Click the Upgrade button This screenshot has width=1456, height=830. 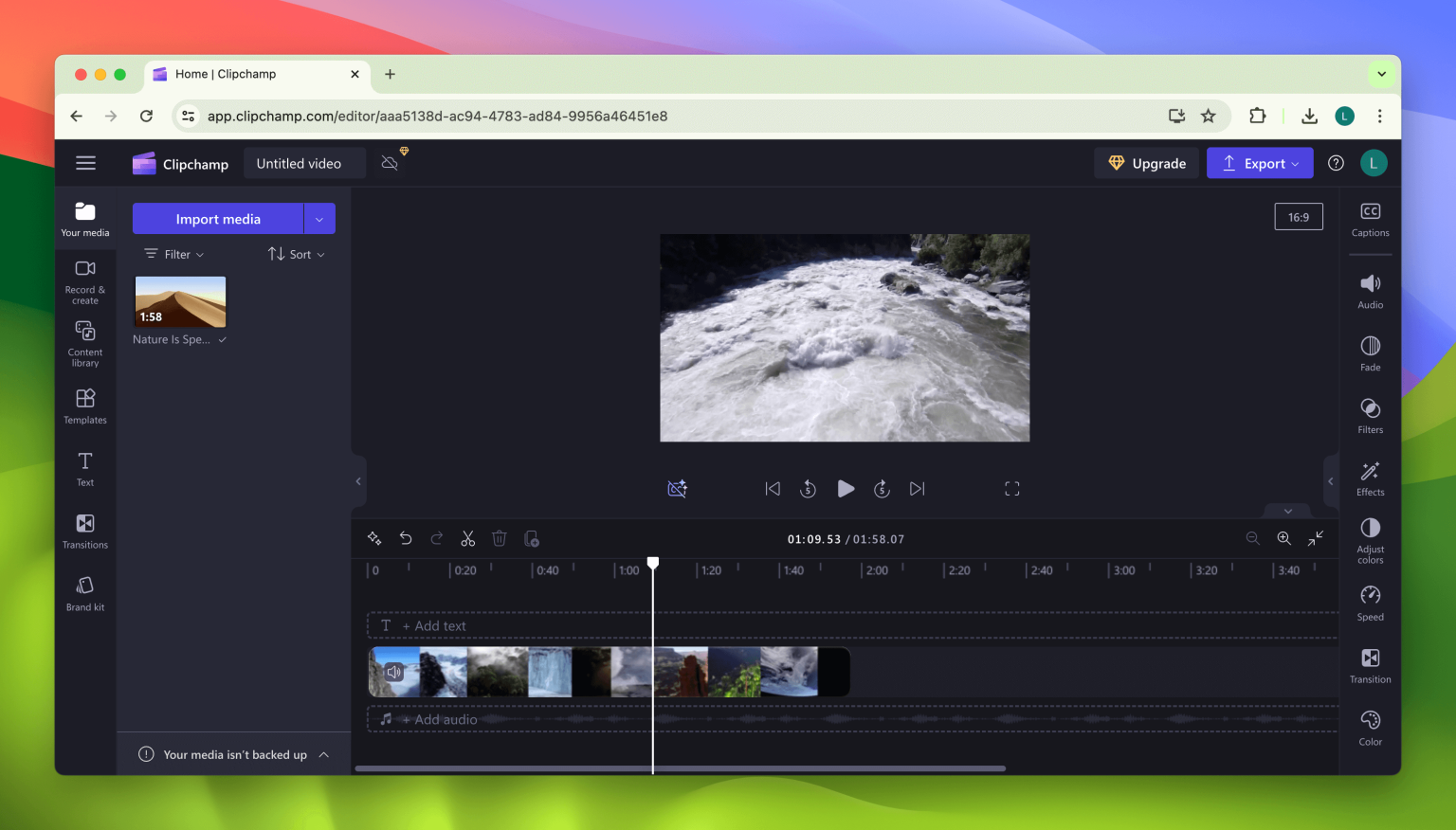coord(1146,162)
